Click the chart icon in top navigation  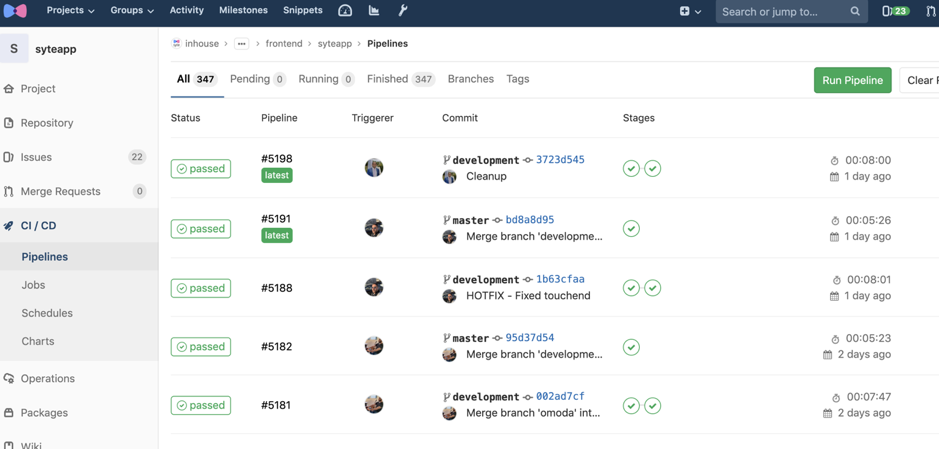(374, 11)
